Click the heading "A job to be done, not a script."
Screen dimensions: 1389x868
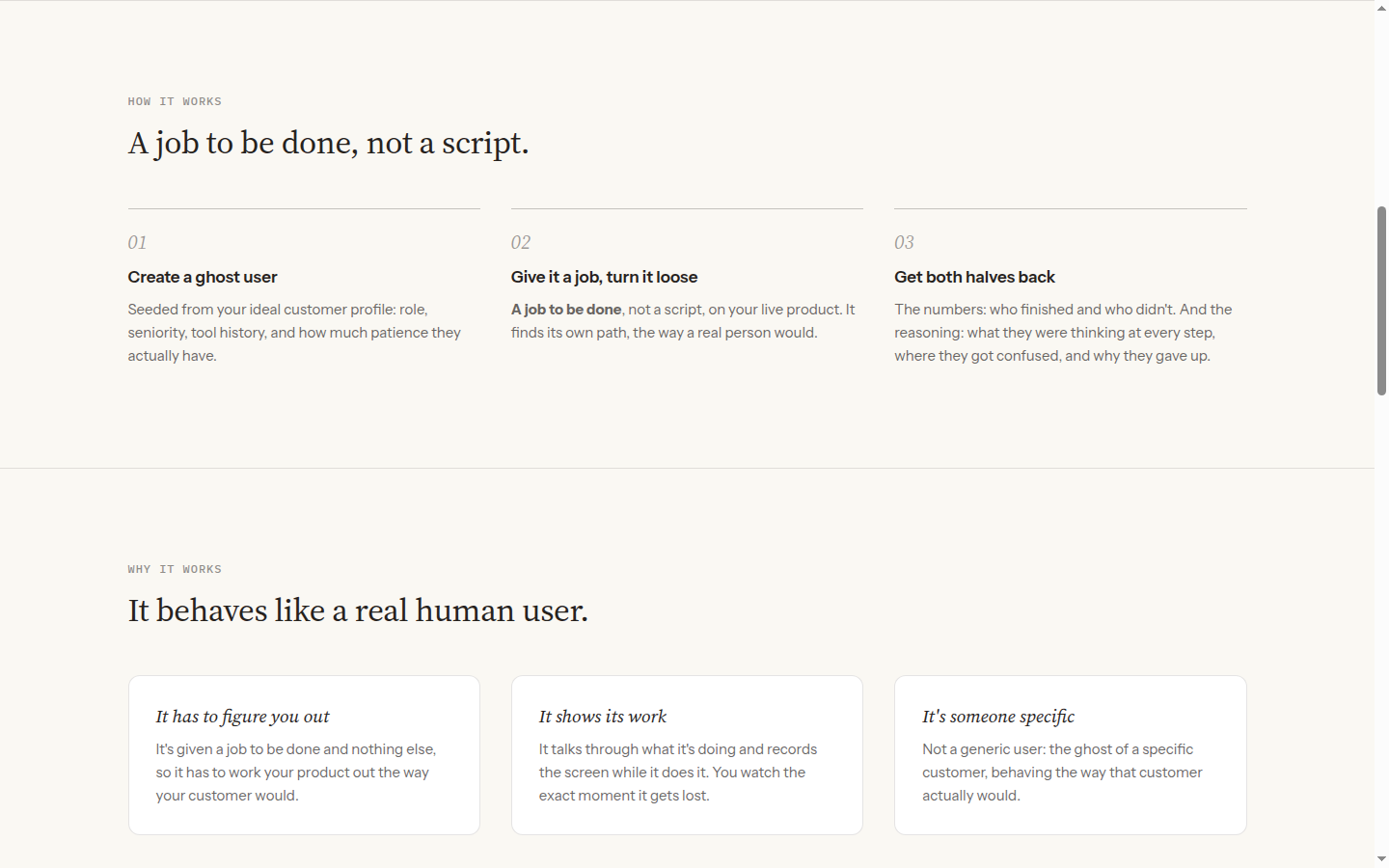coord(328,144)
